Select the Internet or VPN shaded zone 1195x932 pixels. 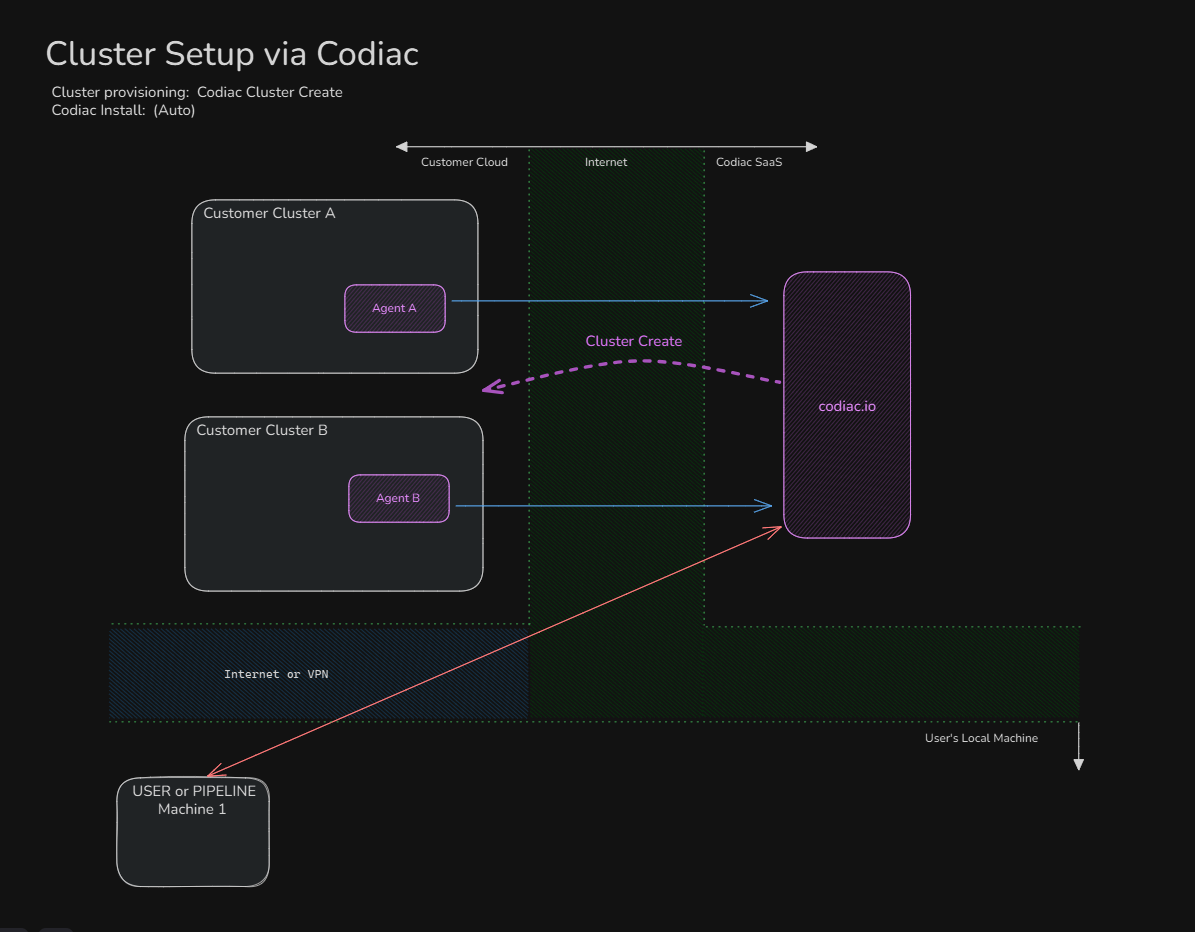(276, 673)
